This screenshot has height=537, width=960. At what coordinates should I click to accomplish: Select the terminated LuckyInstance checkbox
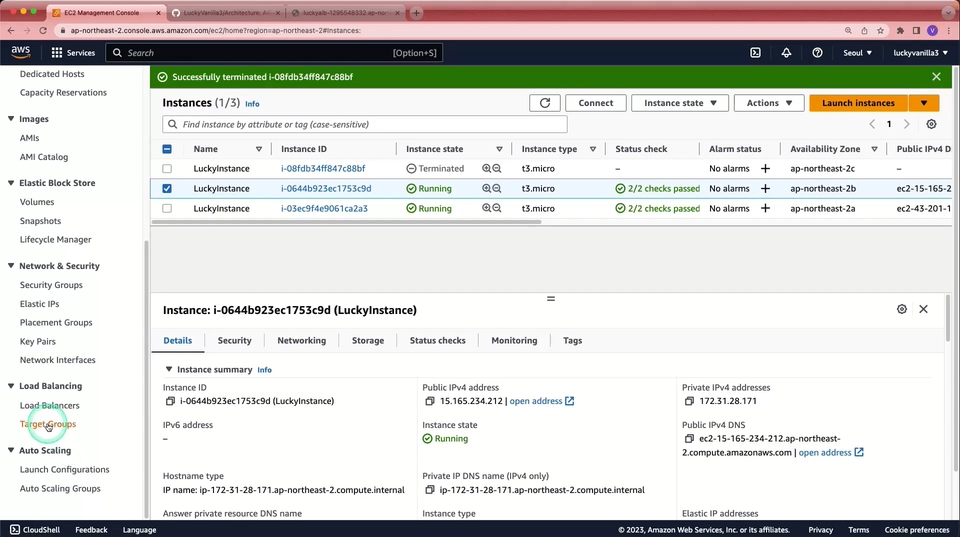coord(167,168)
